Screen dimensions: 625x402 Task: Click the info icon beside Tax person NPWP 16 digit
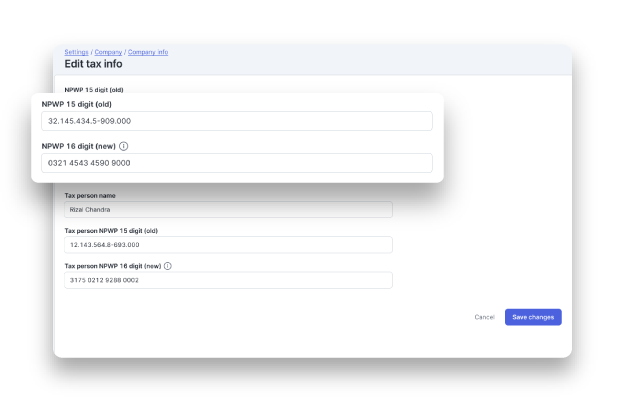click(168, 266)
